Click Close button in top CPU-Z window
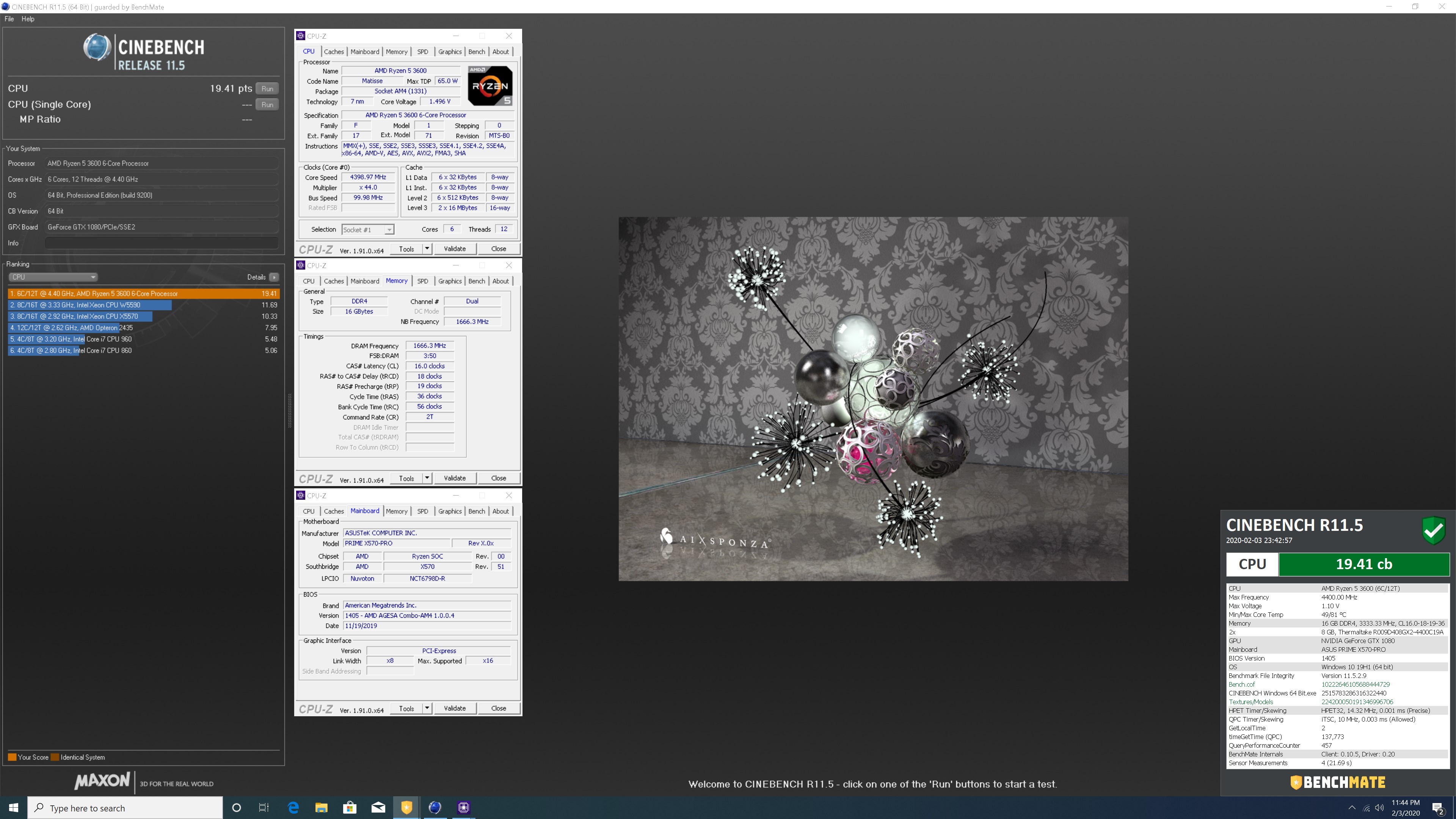Screen dimensions: 1456x819 [499, 249]
